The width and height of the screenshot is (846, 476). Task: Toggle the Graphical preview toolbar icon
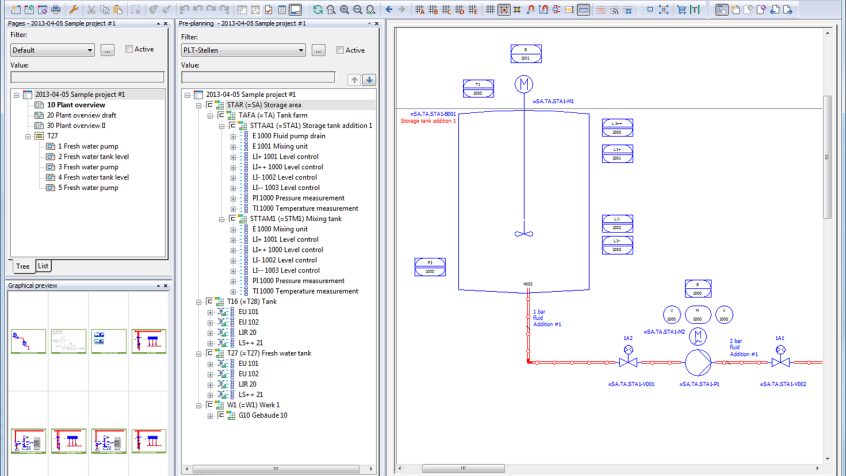point(295,9)
